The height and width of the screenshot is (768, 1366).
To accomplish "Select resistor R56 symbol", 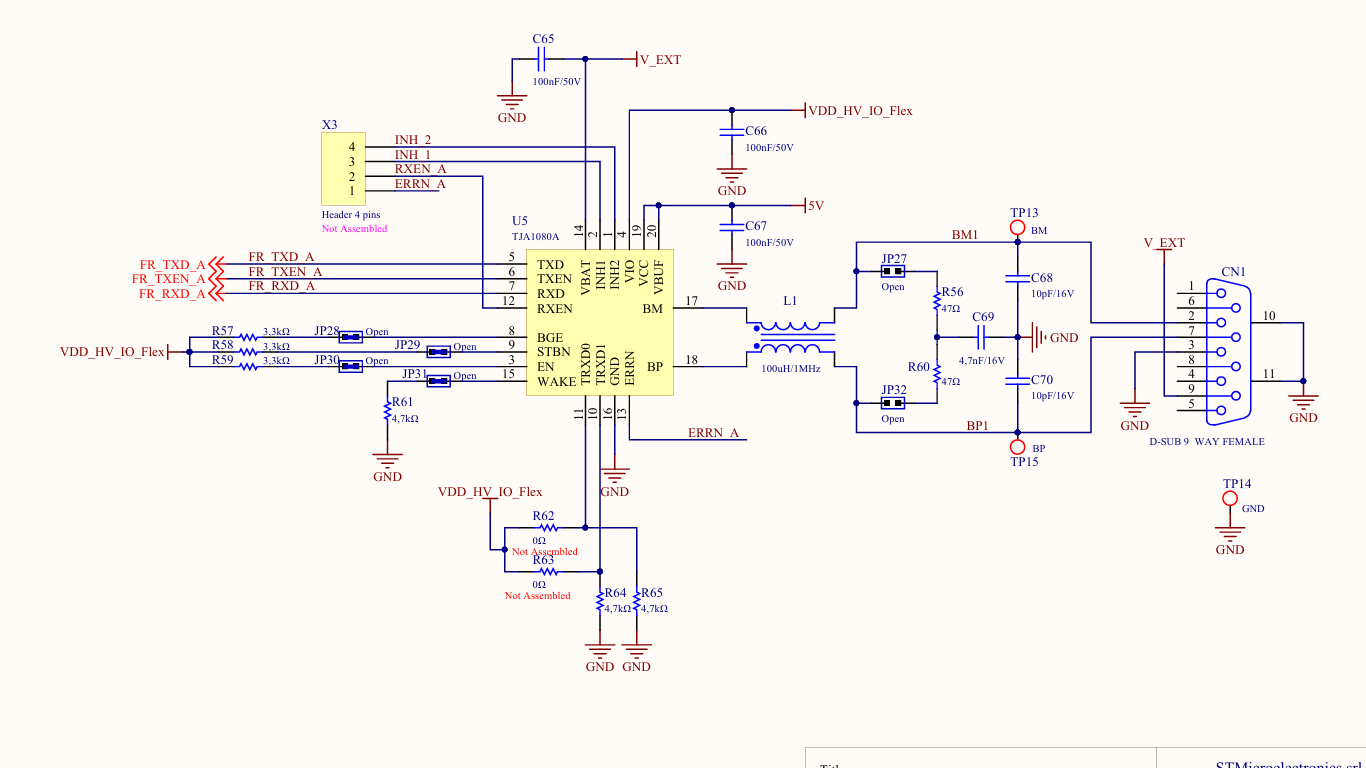I will [x=937, y=300].
